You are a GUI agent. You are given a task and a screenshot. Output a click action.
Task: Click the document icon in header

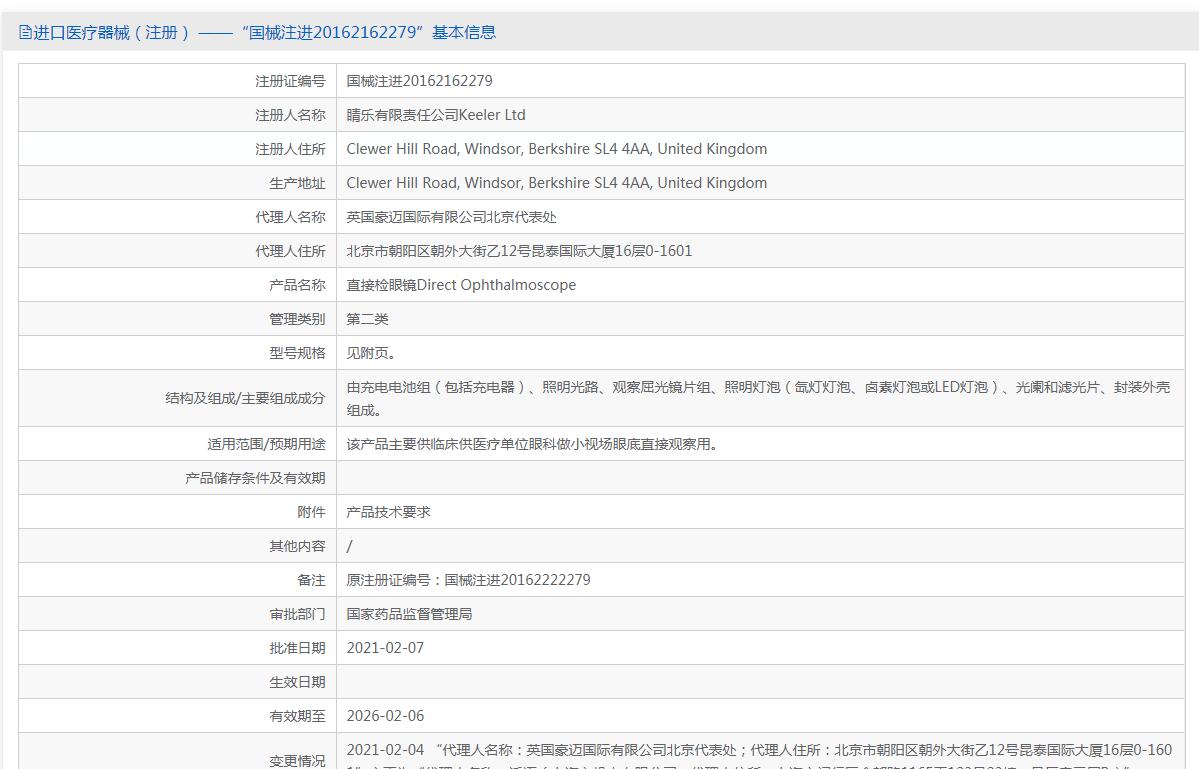25,32
